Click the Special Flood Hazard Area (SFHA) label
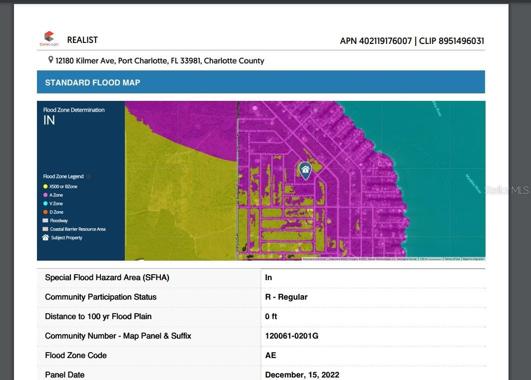Screen dimensions: 531x380 (107, 277)
